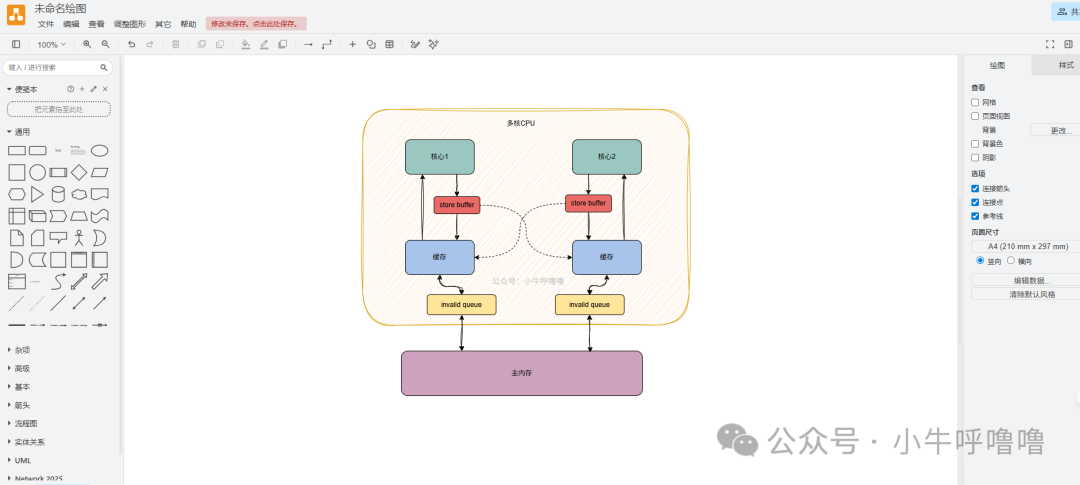Enable the 网格 grid checkbox
The width and height of the screenshot is (1080, 485).
(975, 102)
